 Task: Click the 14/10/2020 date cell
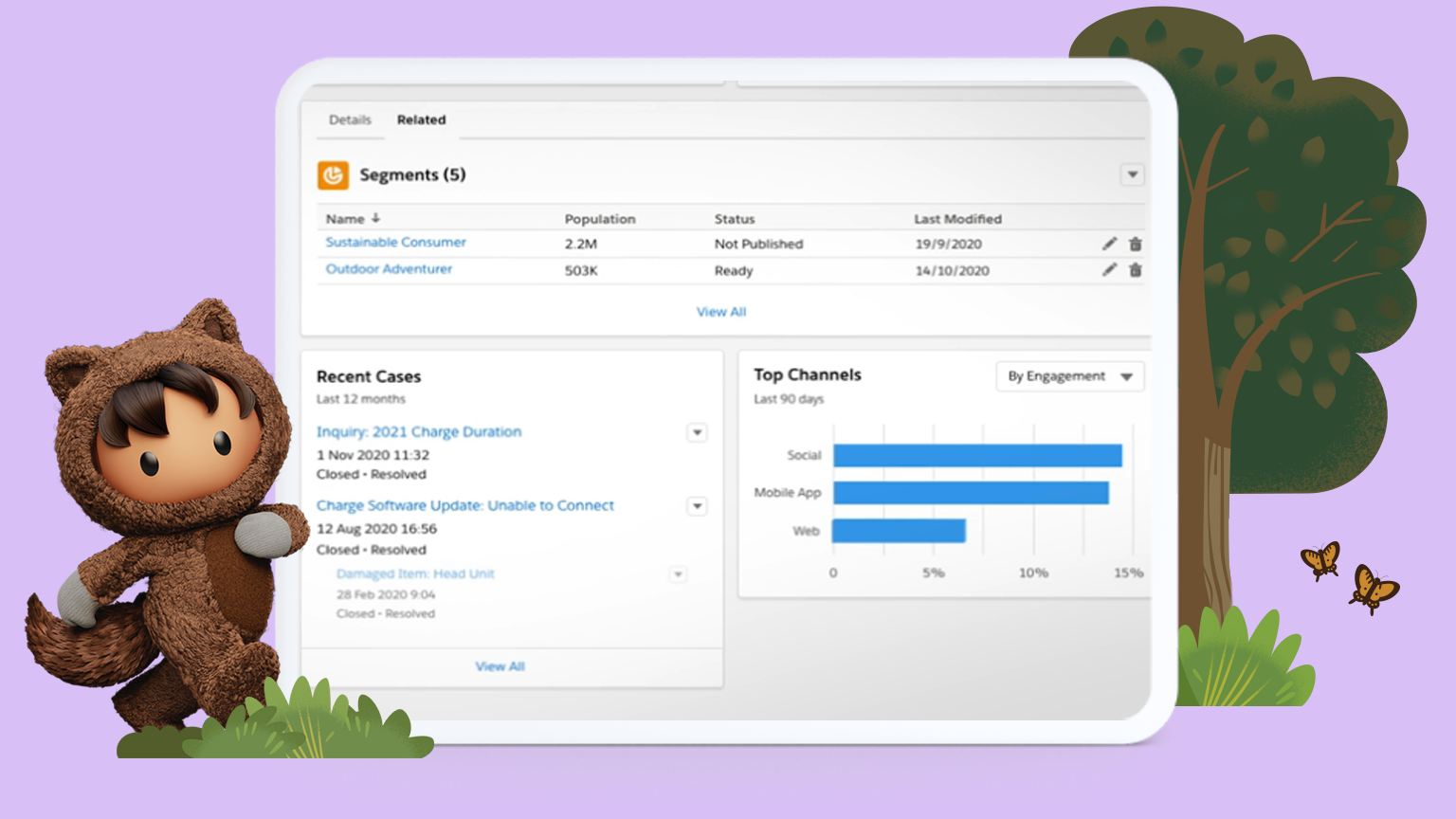point(953,271)
